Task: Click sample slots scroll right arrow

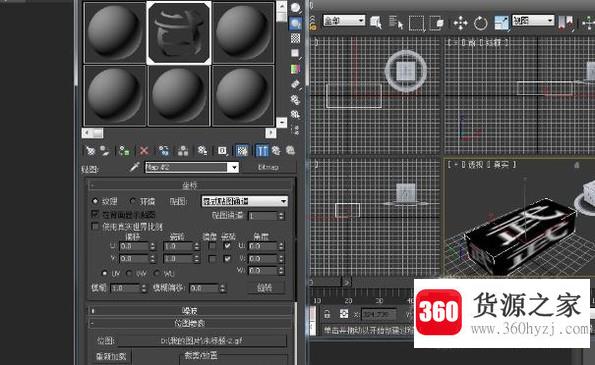Action: click(x=271, y=133)
